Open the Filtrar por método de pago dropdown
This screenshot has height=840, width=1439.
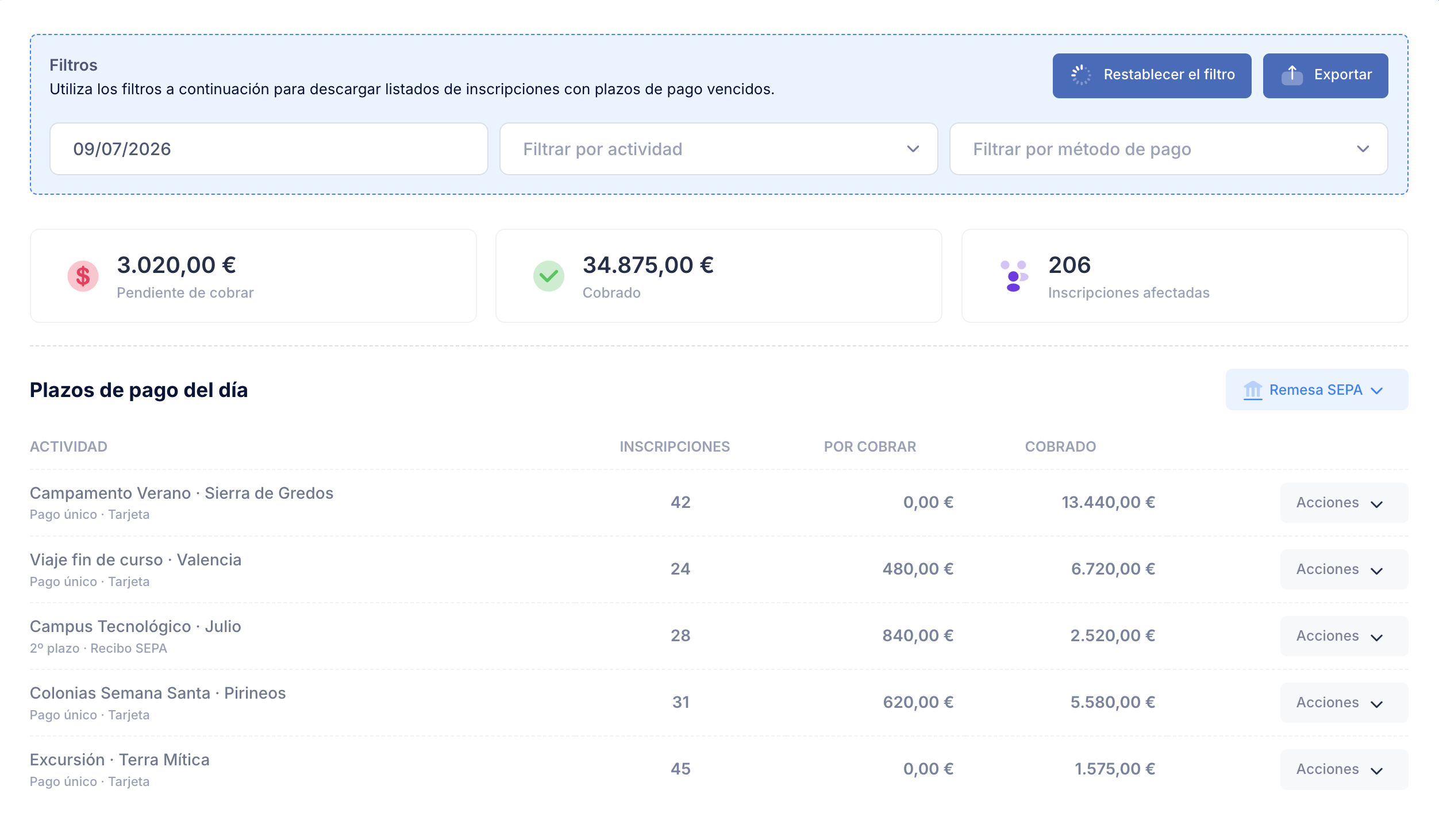click(x=1168, y=149)
